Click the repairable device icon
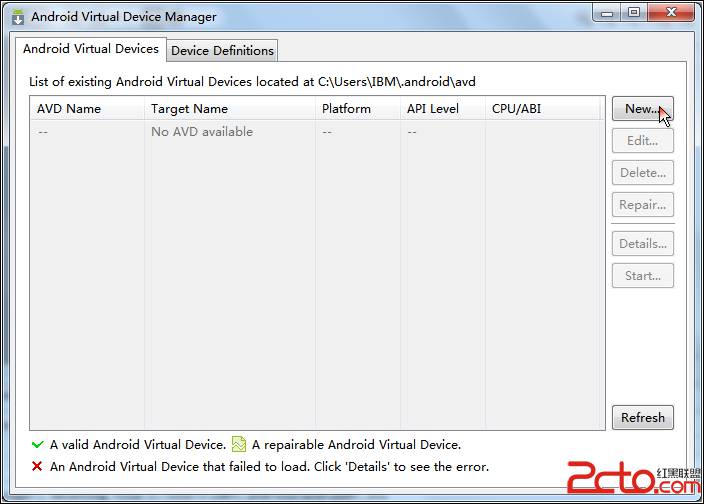Image resolution: width=704 pixels, height=504 pixels. (238, 444)
